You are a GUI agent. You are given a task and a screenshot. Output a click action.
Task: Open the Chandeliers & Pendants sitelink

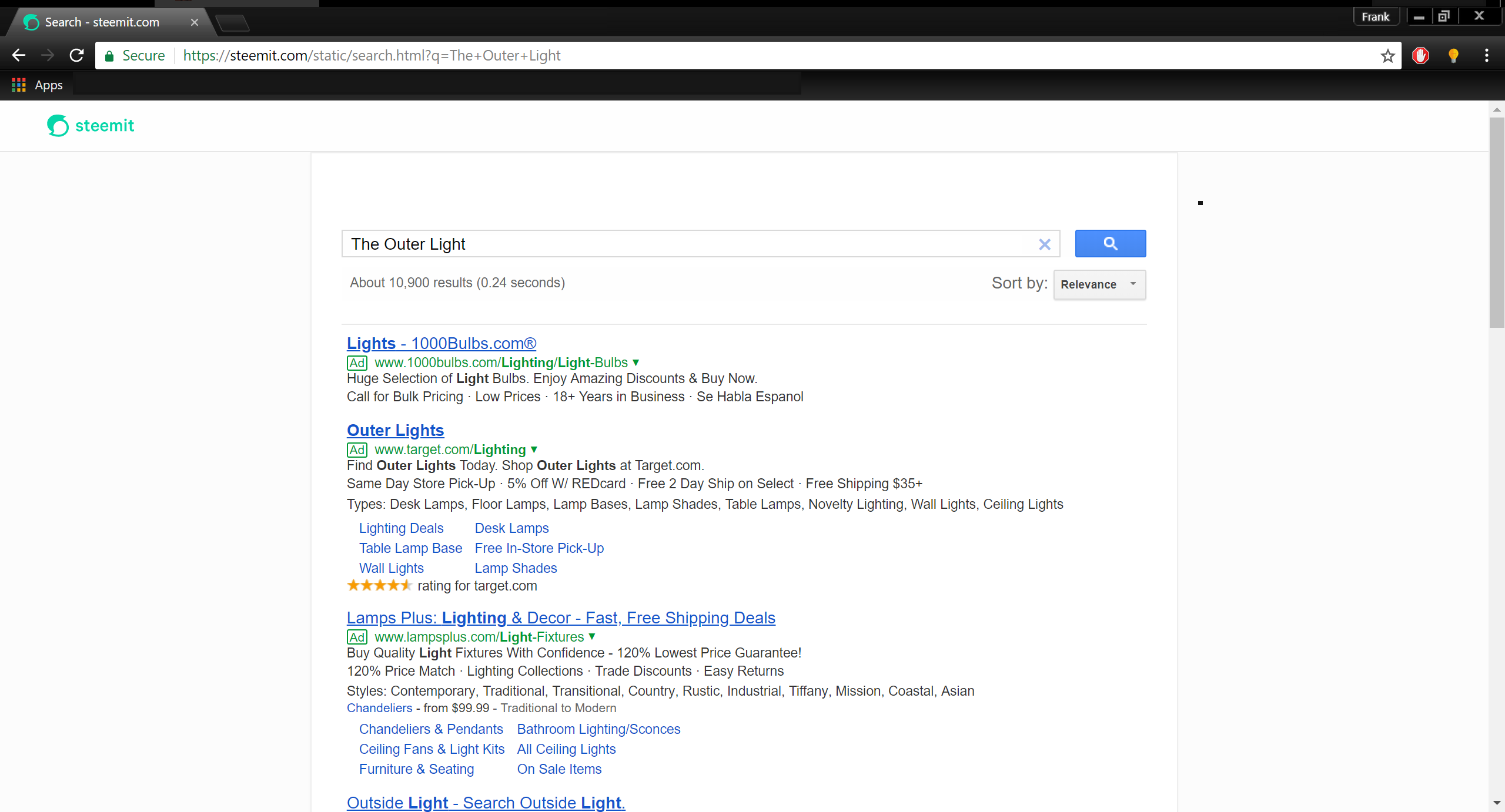(x=431, y=729)
